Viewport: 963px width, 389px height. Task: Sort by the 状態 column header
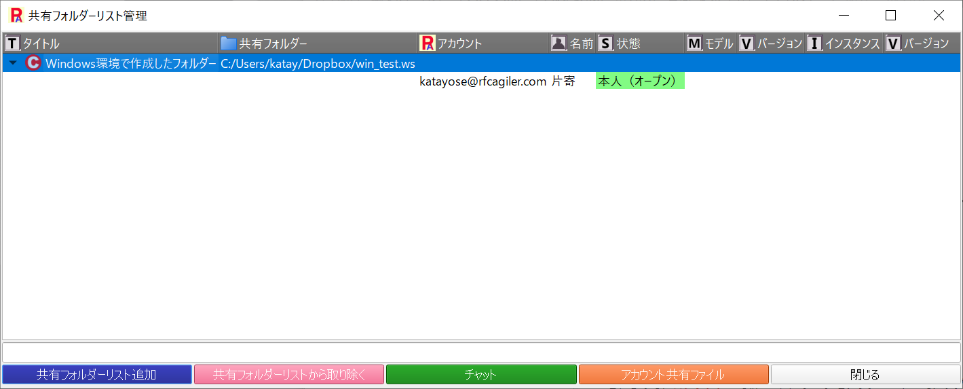coord(640,44)
